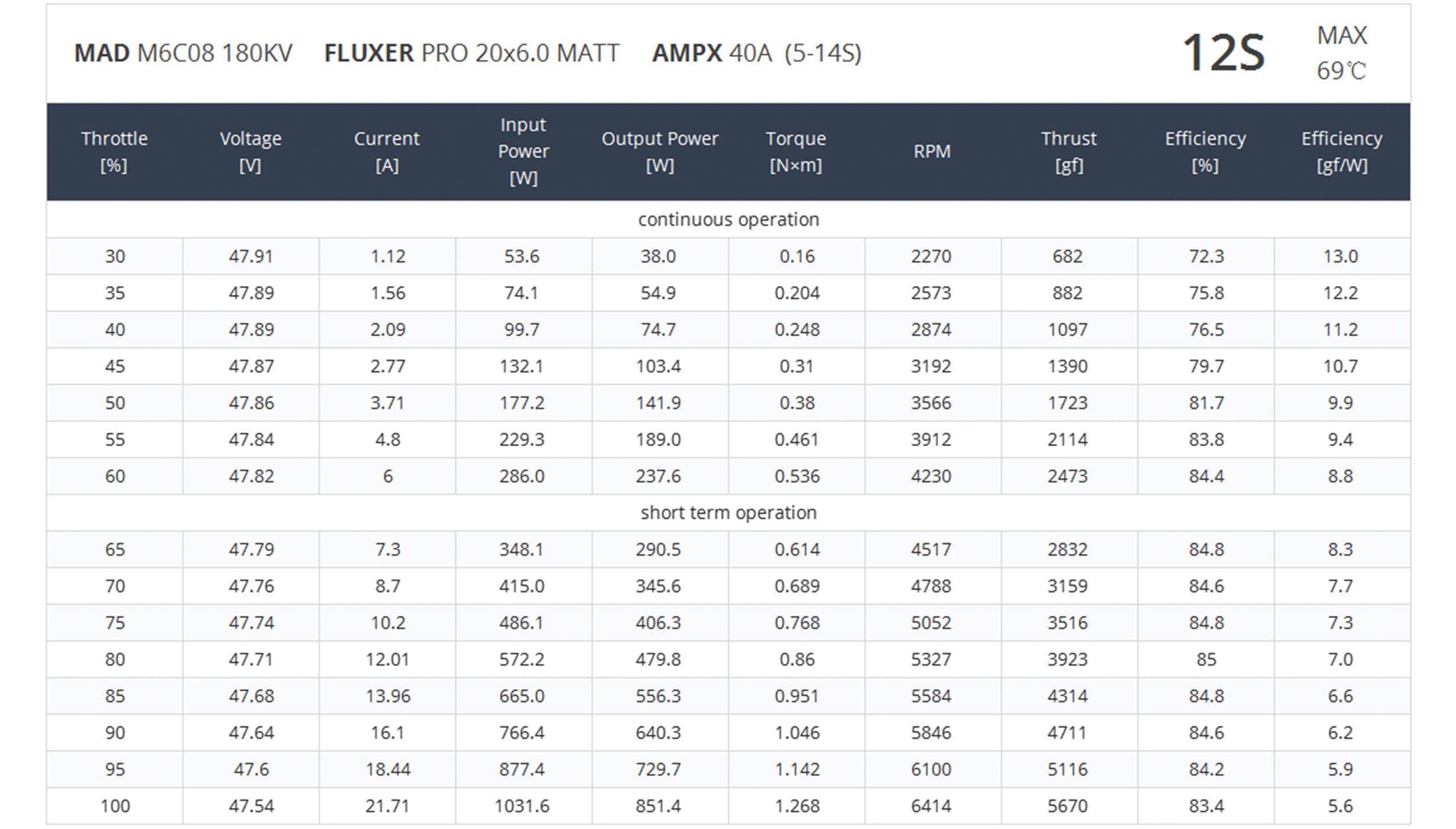1456x829 pixels.
Task: Click the FLUXER PRO 20x6.0 MATT label
Action: tap(471, 54)
